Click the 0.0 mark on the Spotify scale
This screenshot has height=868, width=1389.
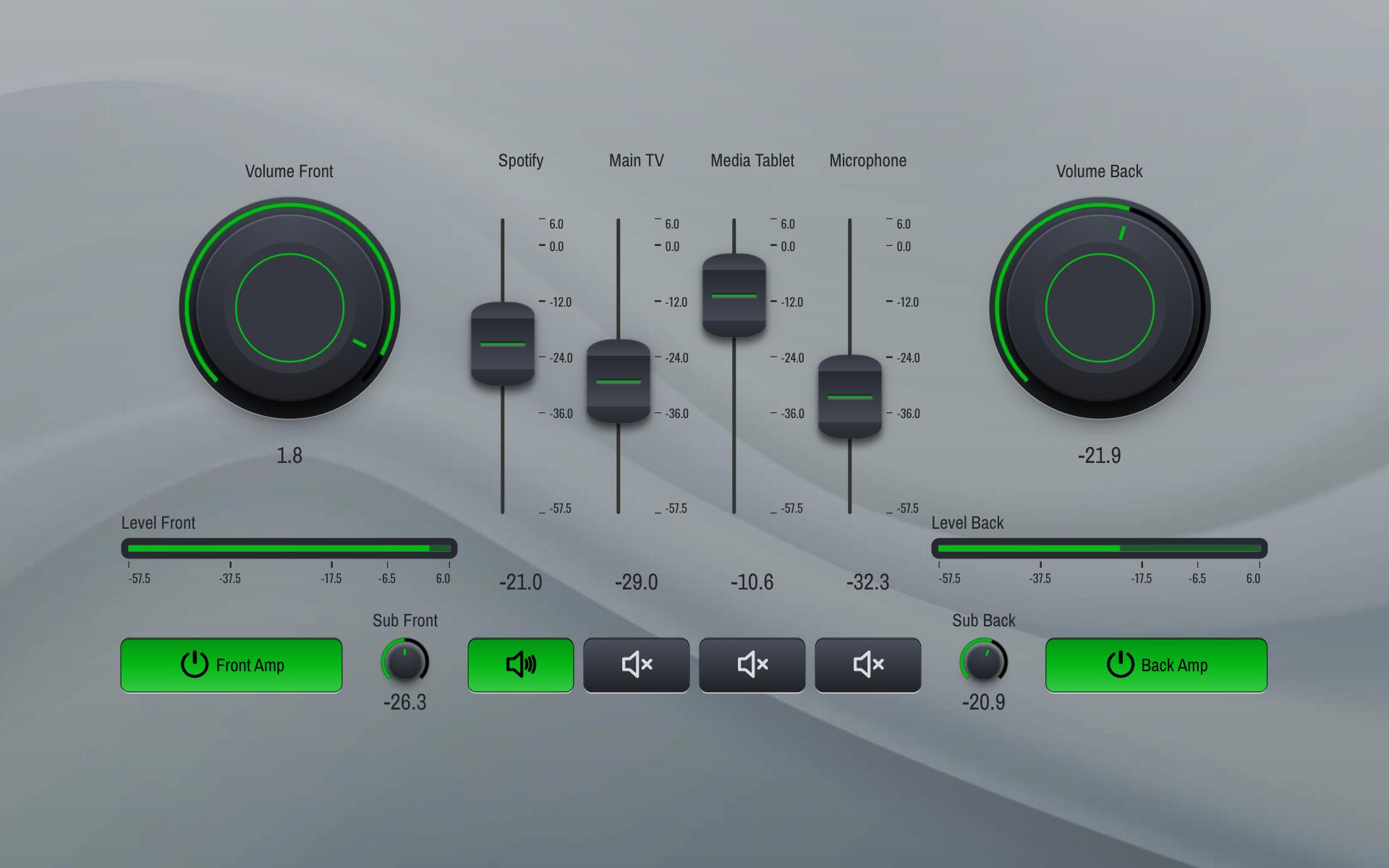click(x=556, y=247)
